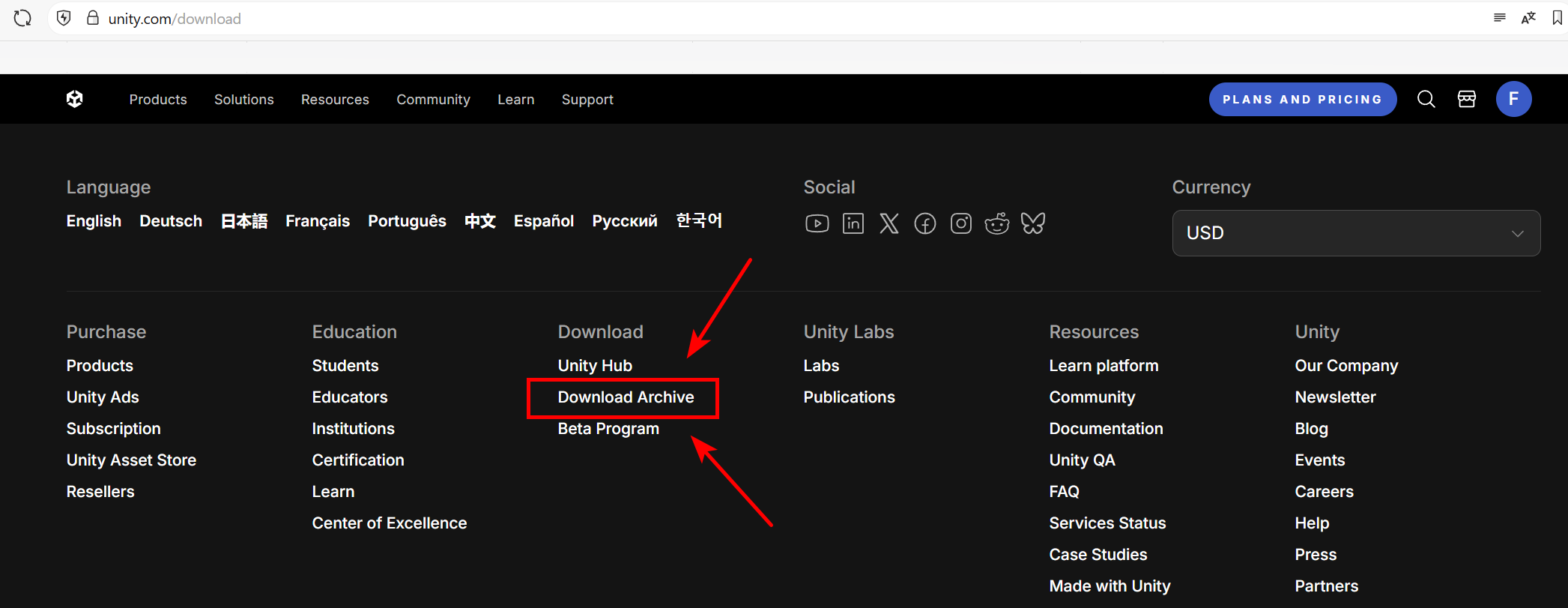Open the Newsletter link
Viewport: 1568px width, 608px height.
1335,397
